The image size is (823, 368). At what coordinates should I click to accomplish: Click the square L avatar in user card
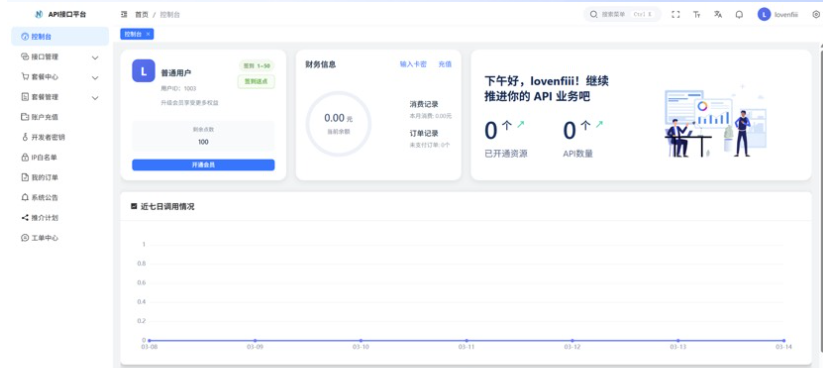[143, 71]
